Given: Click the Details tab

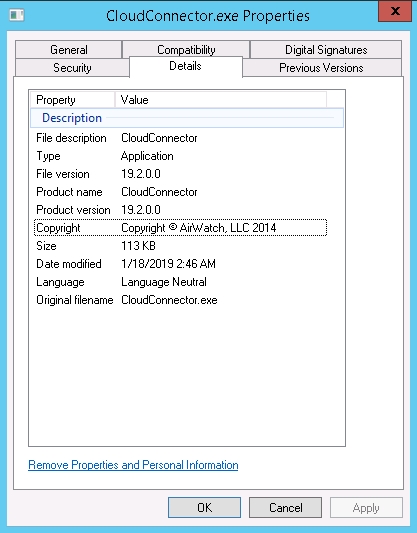Looking at the screenshot, I should point(186,66).
